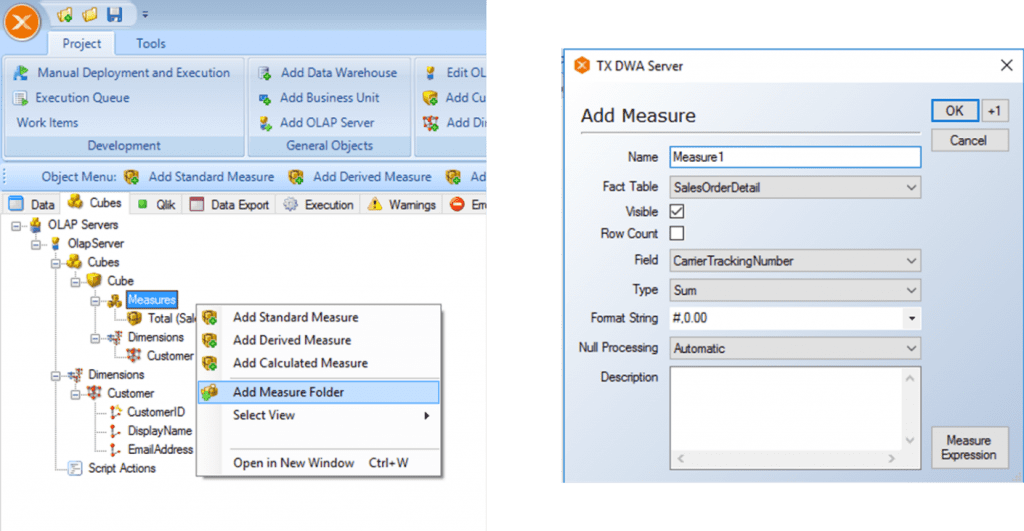Open the Select View submenu
Viewport: 1024px width, 531px height.
tap(319, 415)
